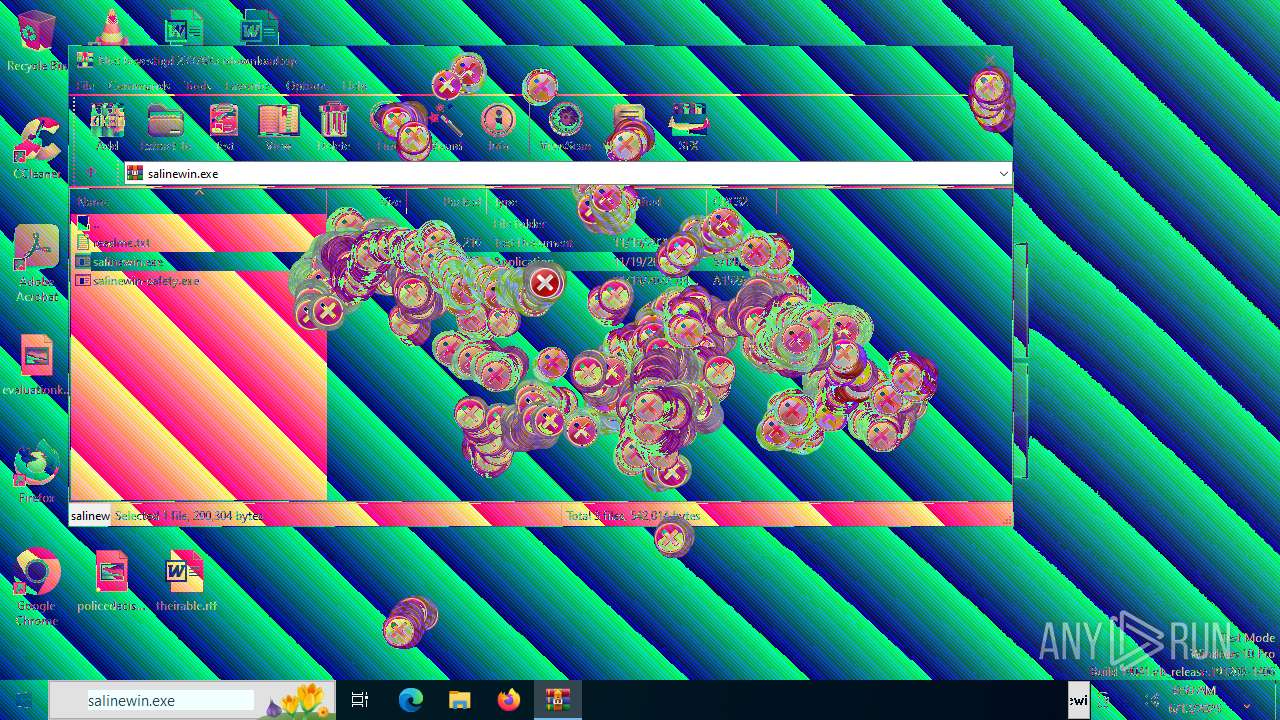Viewport: 1280px width, 720px height.
Task: Sort by the Modified column header
Action: [657, 202]
